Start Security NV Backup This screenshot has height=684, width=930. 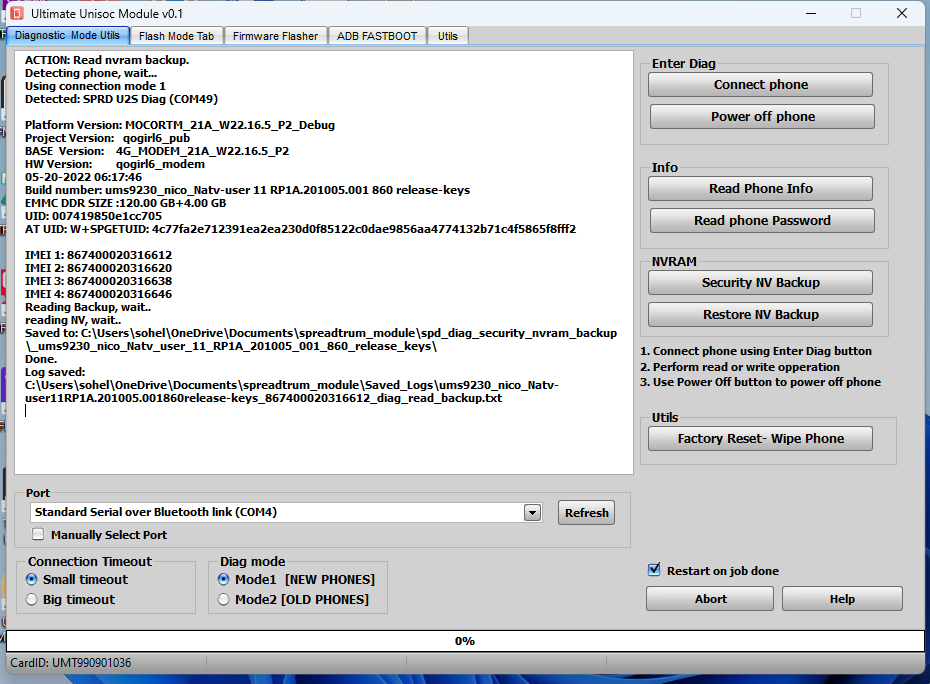tap(760, 283)
